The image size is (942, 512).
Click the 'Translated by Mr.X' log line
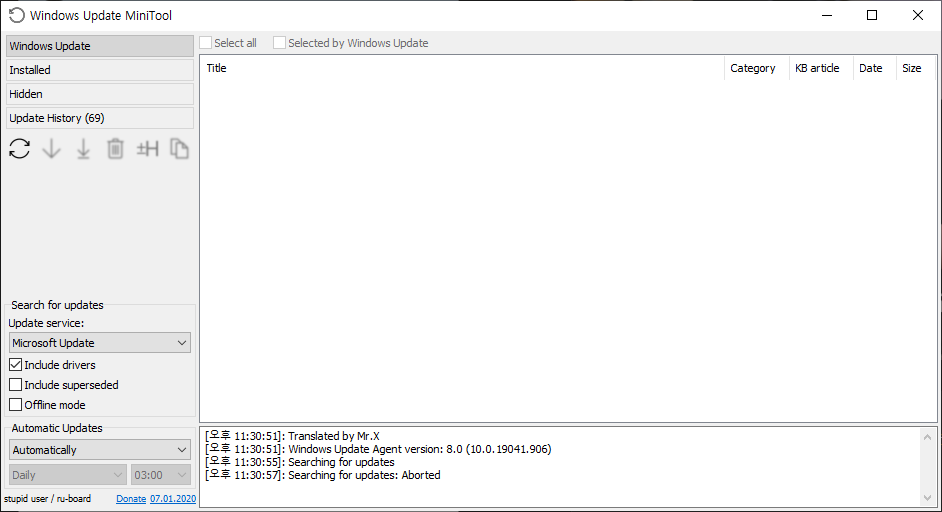point(292,436)
